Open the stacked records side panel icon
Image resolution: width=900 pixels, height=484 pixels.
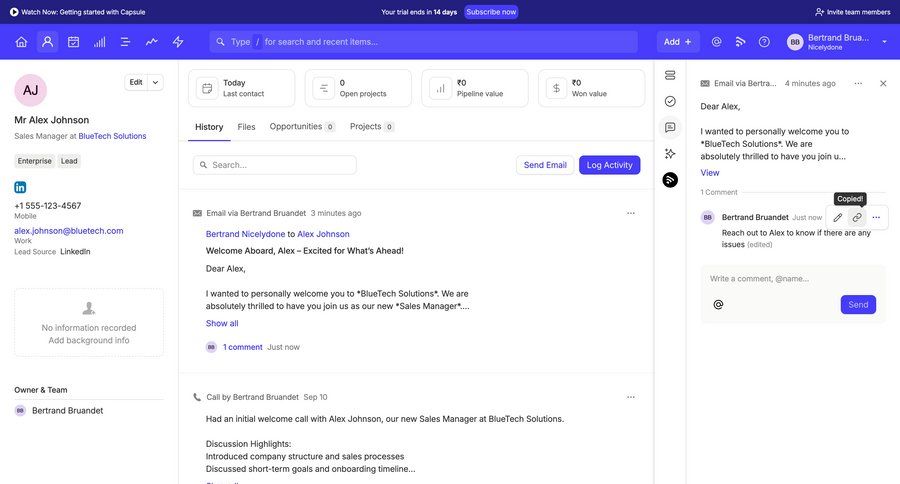(x=670, y=75)
